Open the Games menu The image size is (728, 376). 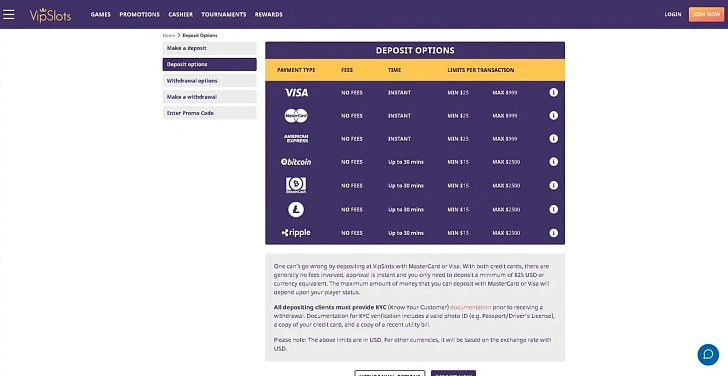pyautogui.click(x=100, y=14)
